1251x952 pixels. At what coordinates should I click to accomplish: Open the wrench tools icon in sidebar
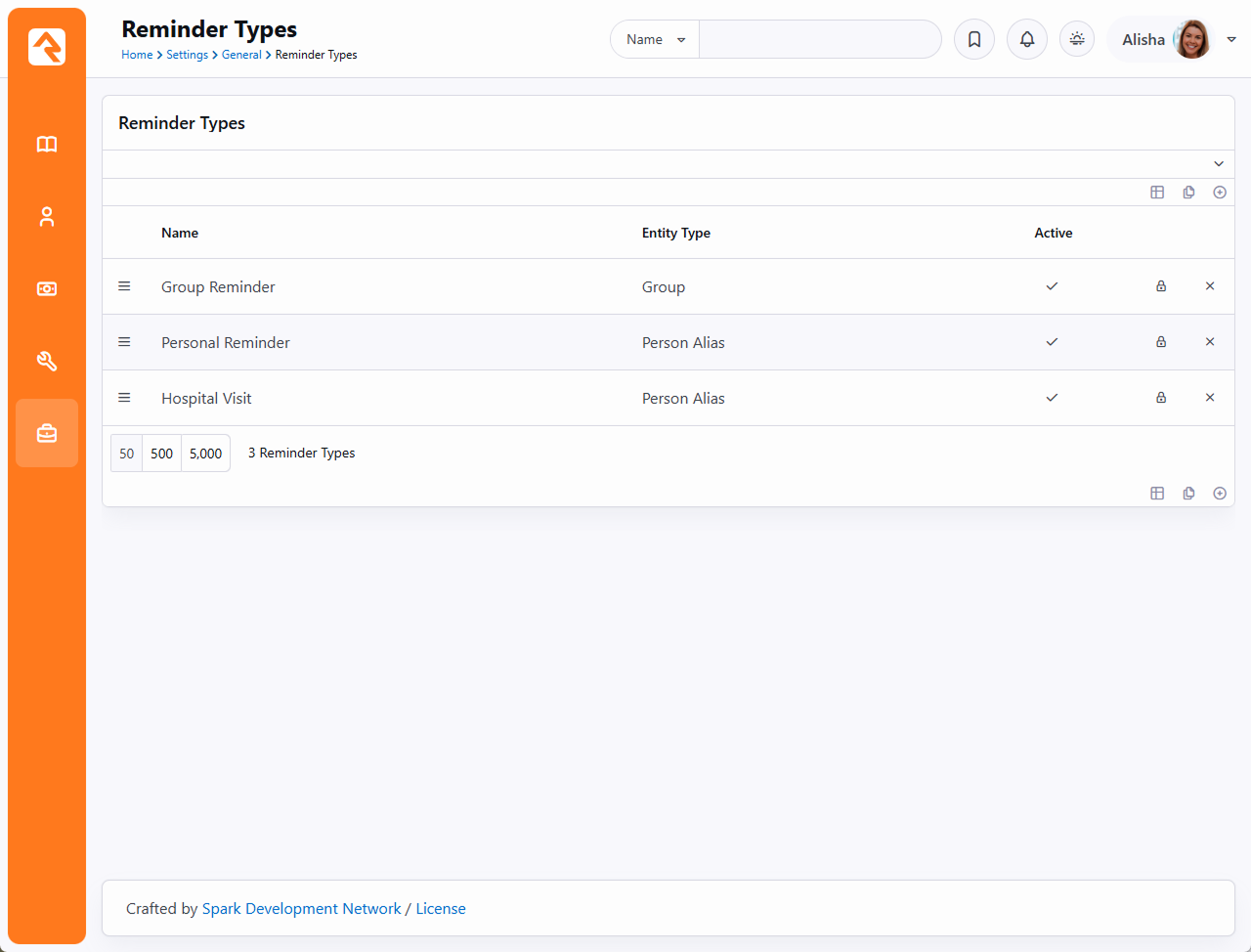tap(47, 362)
